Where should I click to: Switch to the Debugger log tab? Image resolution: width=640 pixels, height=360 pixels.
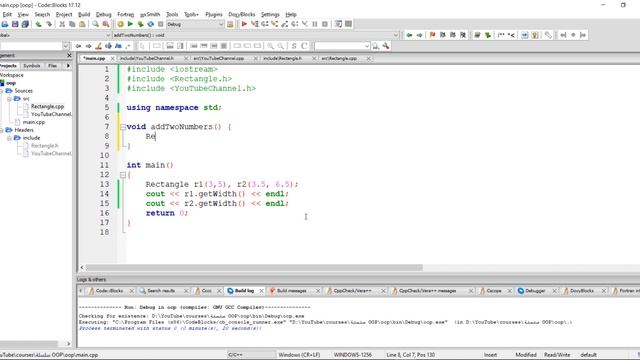coord(535,291)
